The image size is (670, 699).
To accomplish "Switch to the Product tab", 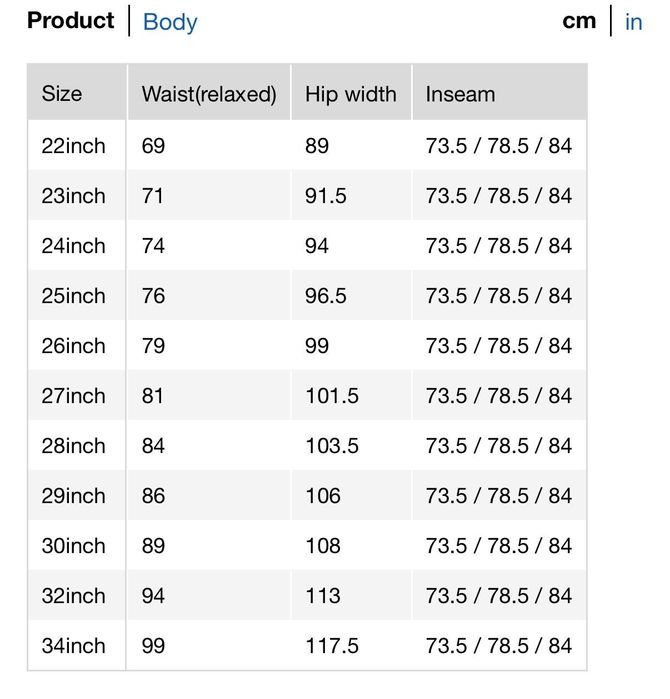I will coord(70,21).
